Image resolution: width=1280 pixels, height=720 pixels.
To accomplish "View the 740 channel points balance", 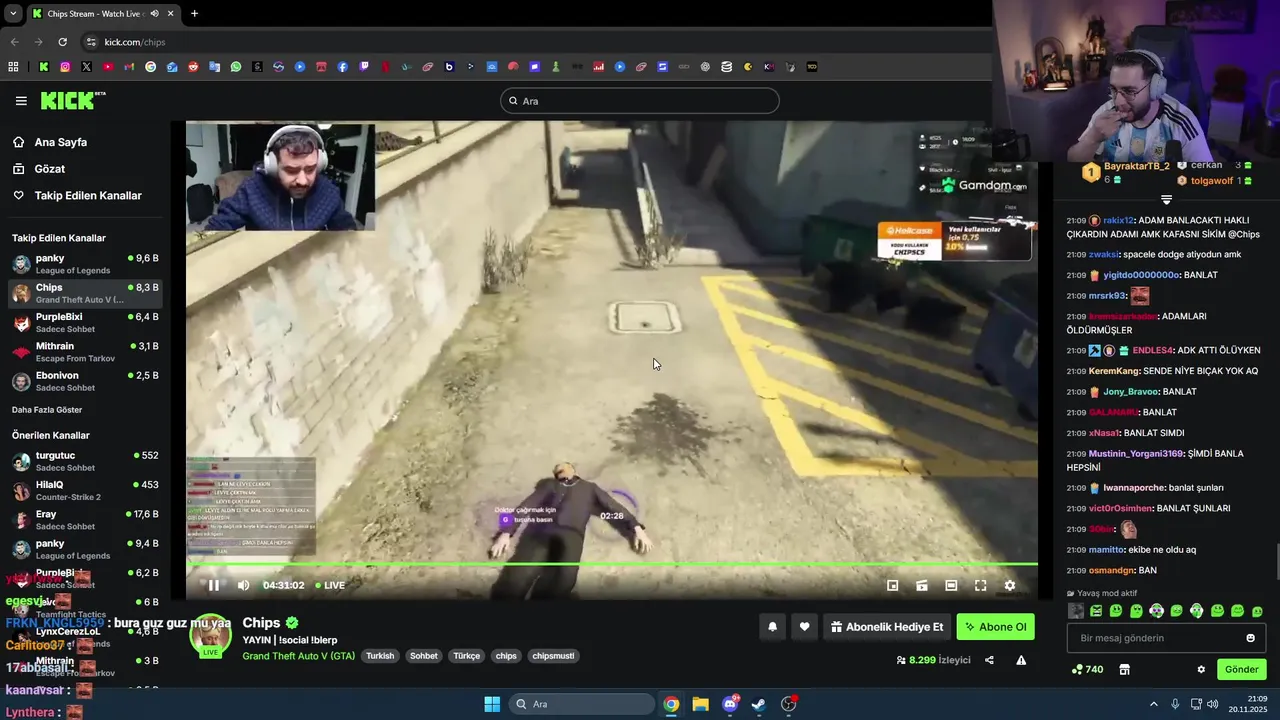I will click(x=1087, y=669).
